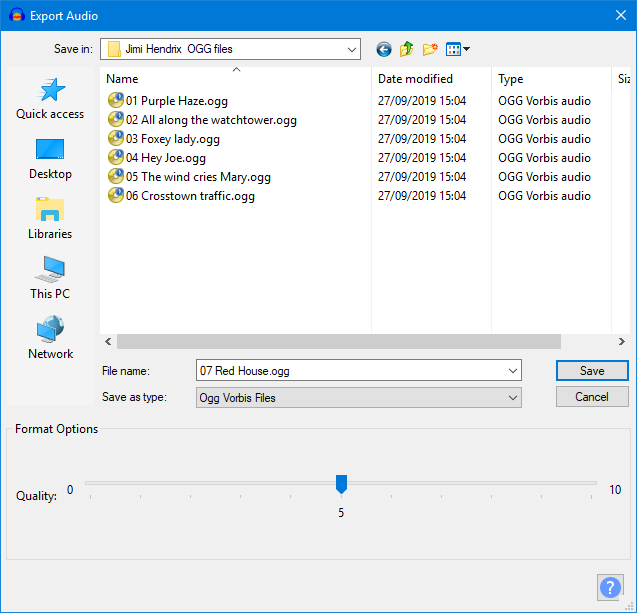Select the file name 05 The wind cries Mary.ogg
637x613 pixels.
click(x=198, y=177)
